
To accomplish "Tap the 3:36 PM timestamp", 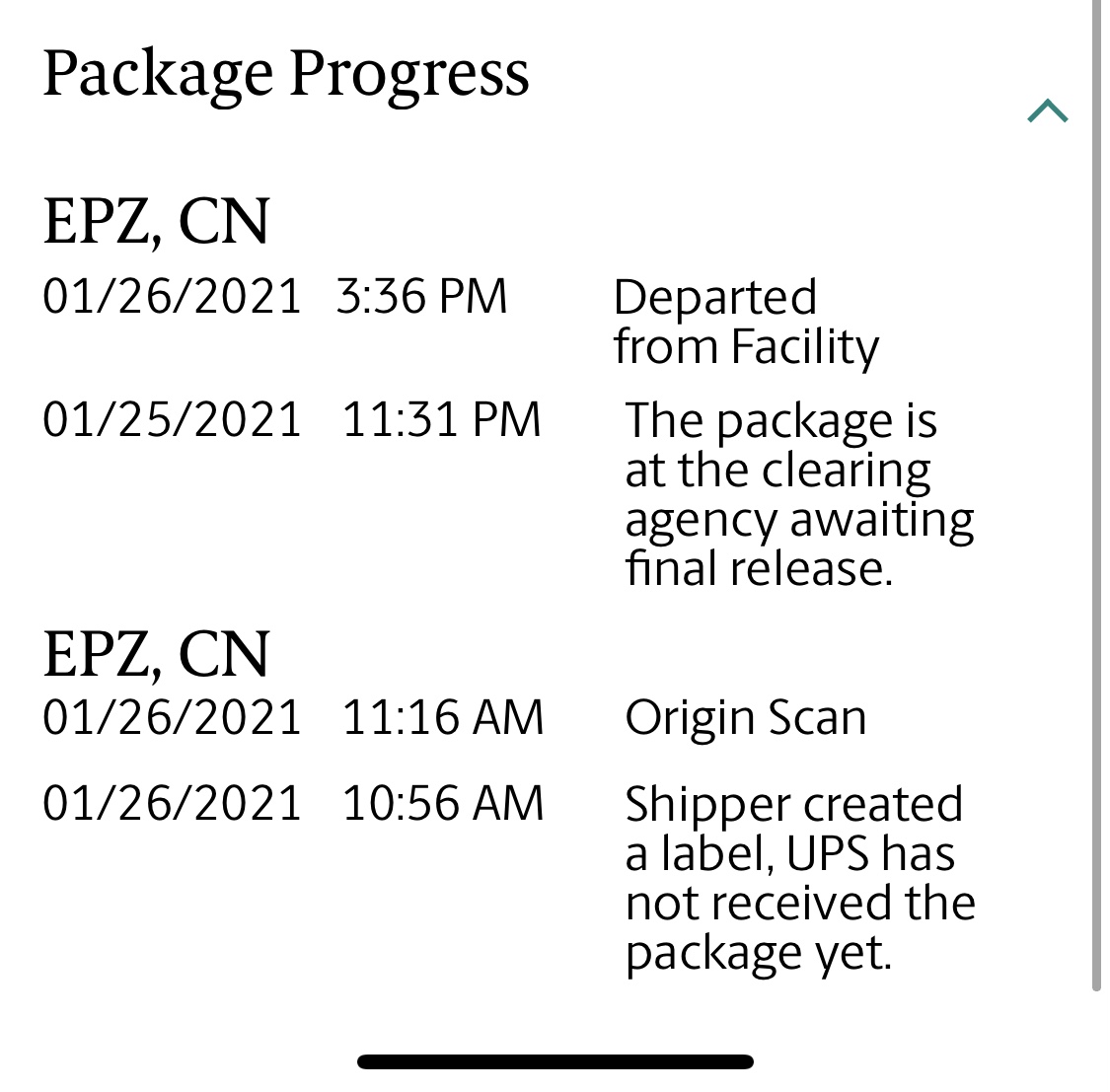I will [421, 297].
